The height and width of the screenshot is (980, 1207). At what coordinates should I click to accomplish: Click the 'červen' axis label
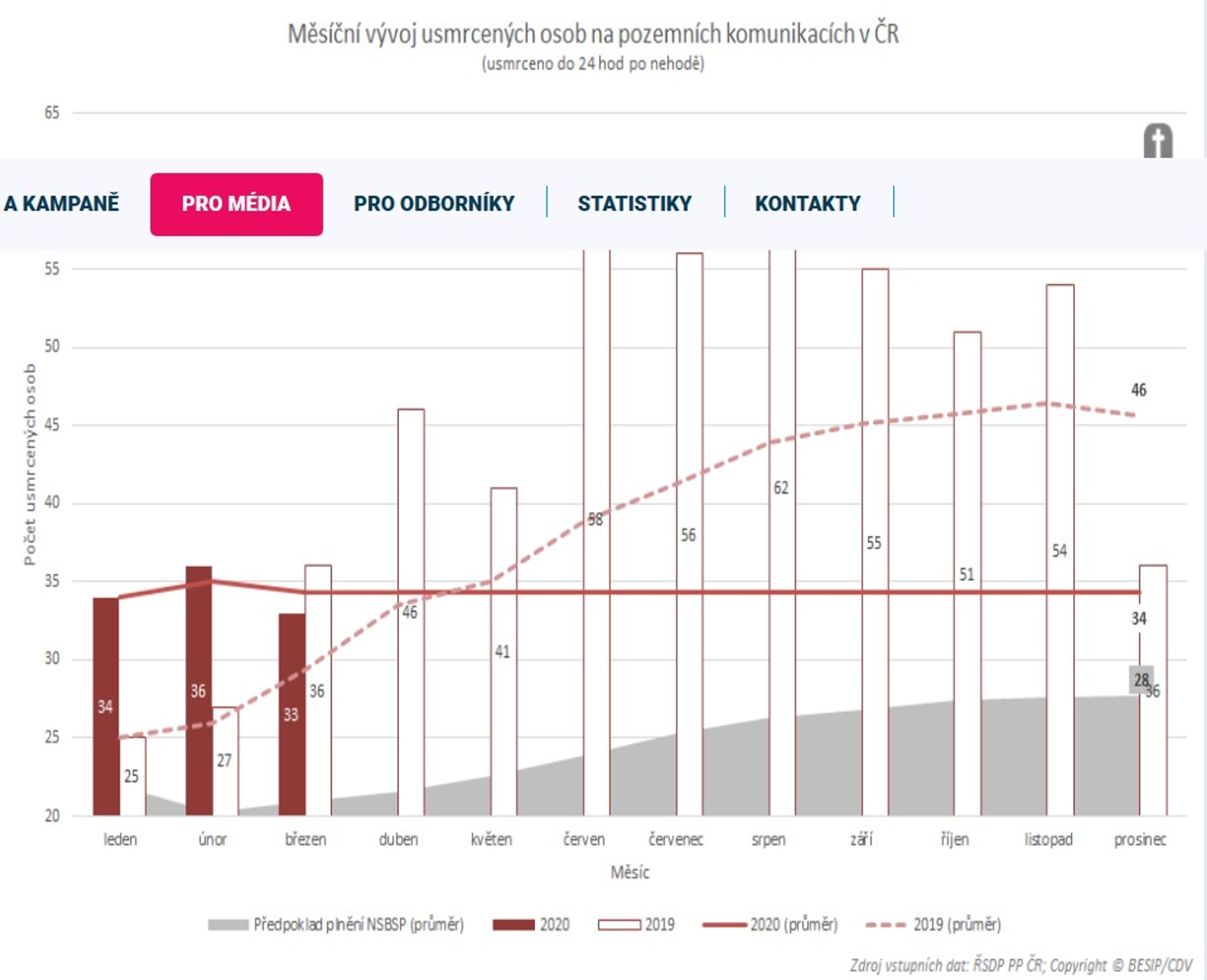coord(584,840)
